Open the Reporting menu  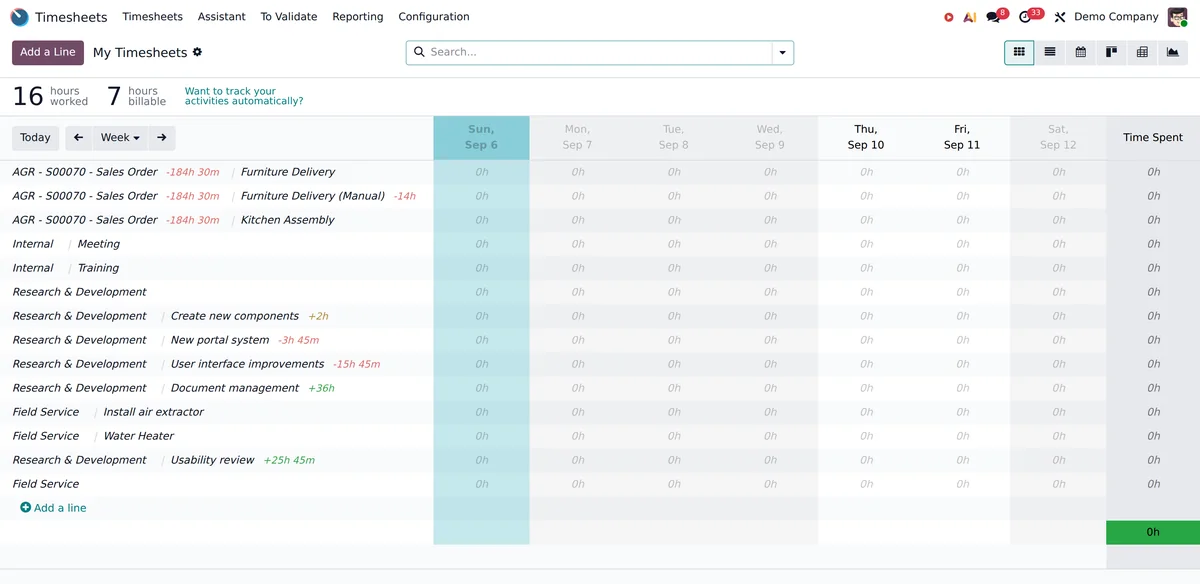coord(358,17)
